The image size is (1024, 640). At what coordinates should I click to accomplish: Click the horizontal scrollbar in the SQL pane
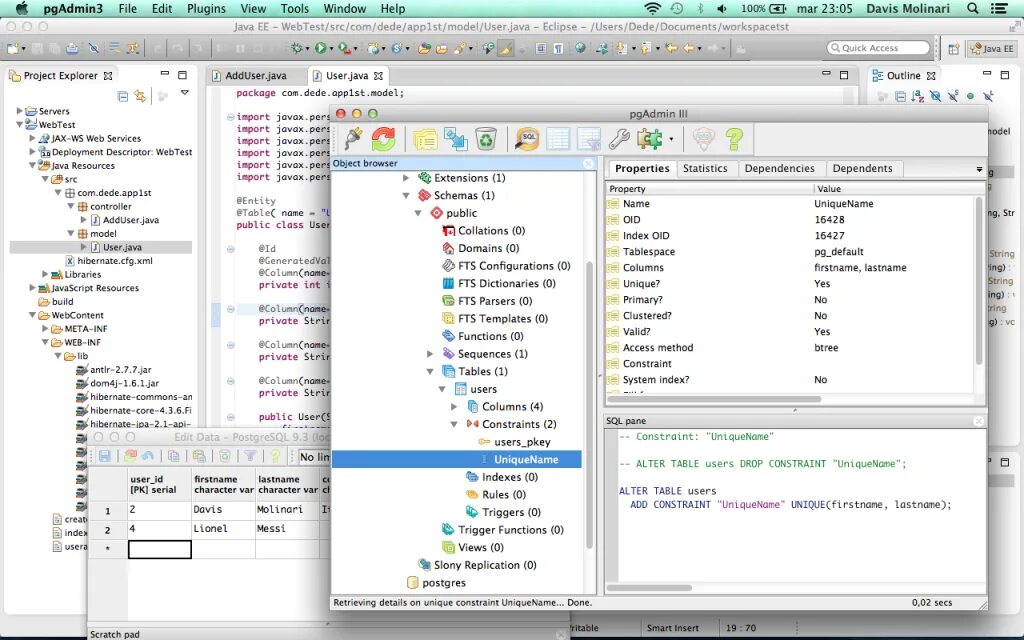[648, 588]
